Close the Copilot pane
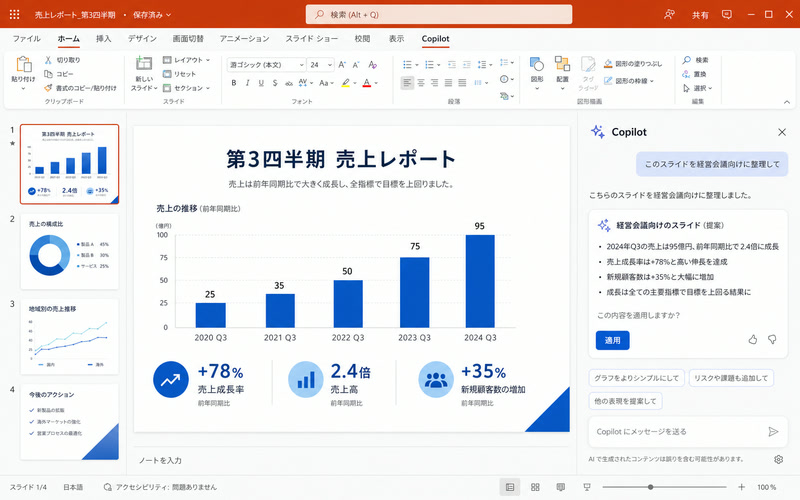800x500 pixels. click(782, 132)
